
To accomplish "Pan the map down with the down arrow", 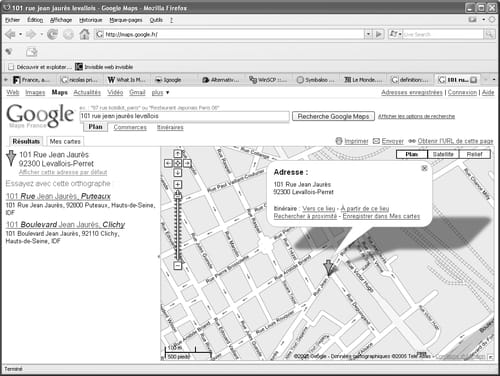I will 178,173.
